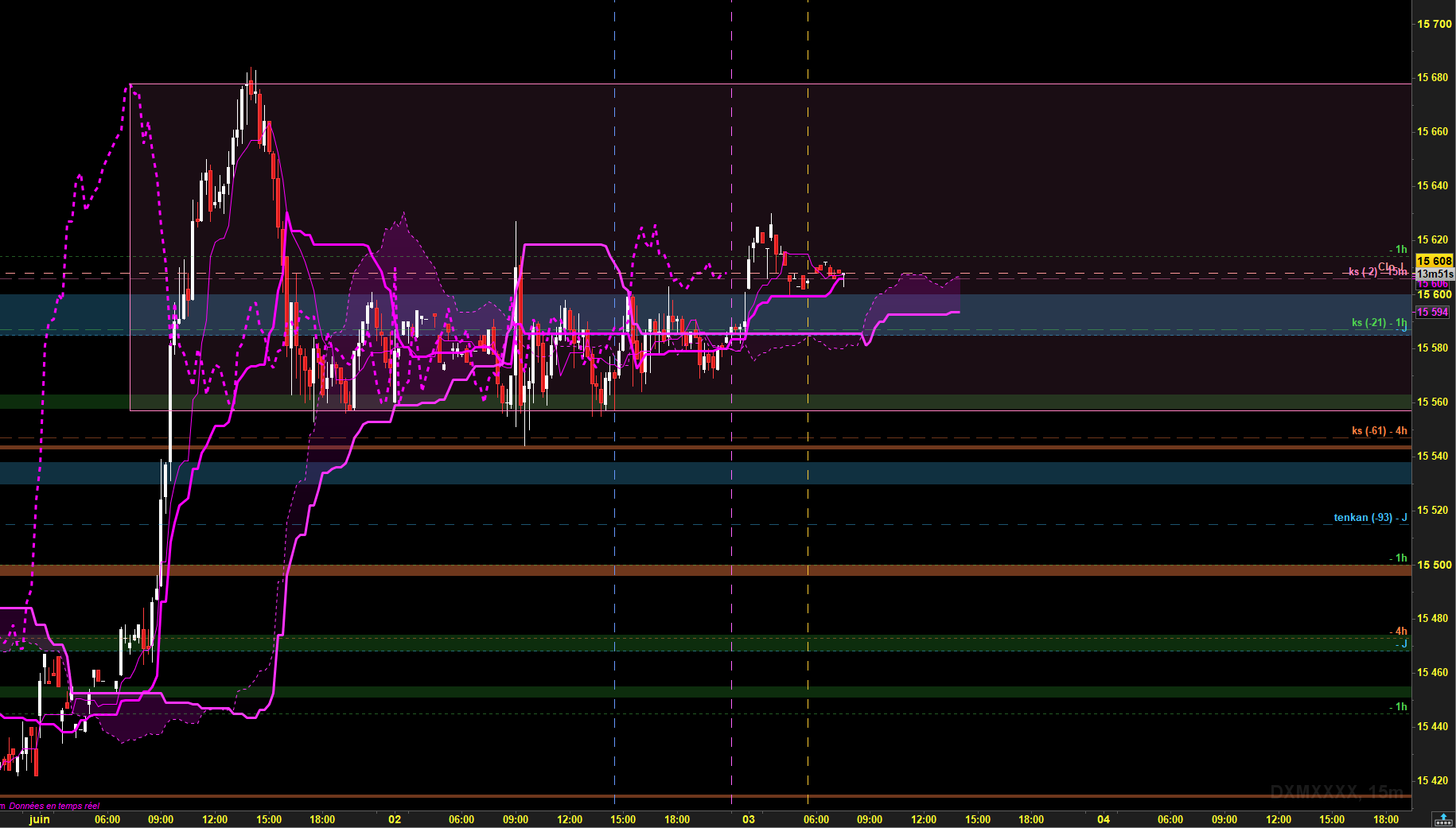
Task: Click the 15 560 price scale label
Action: tap(1432, 402)
